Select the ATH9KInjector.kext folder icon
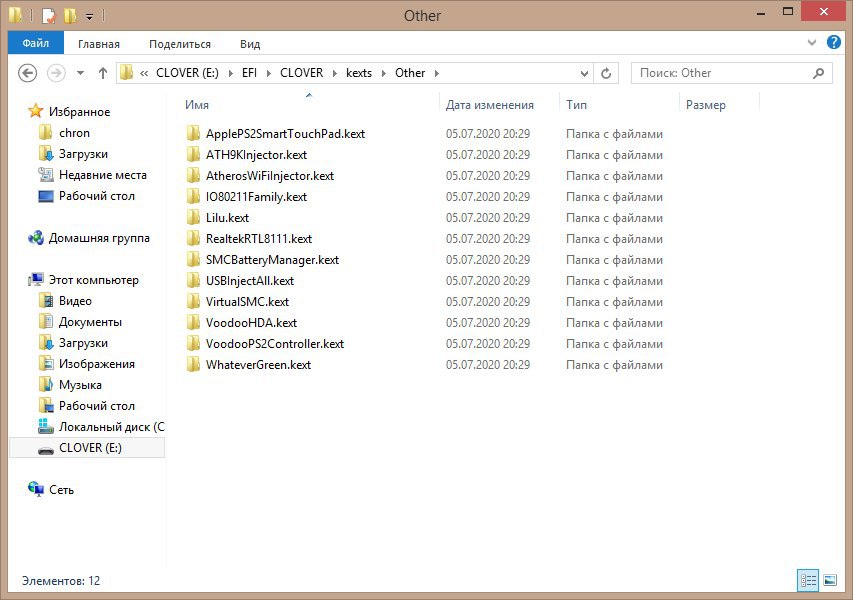 (x=193, y=155)
